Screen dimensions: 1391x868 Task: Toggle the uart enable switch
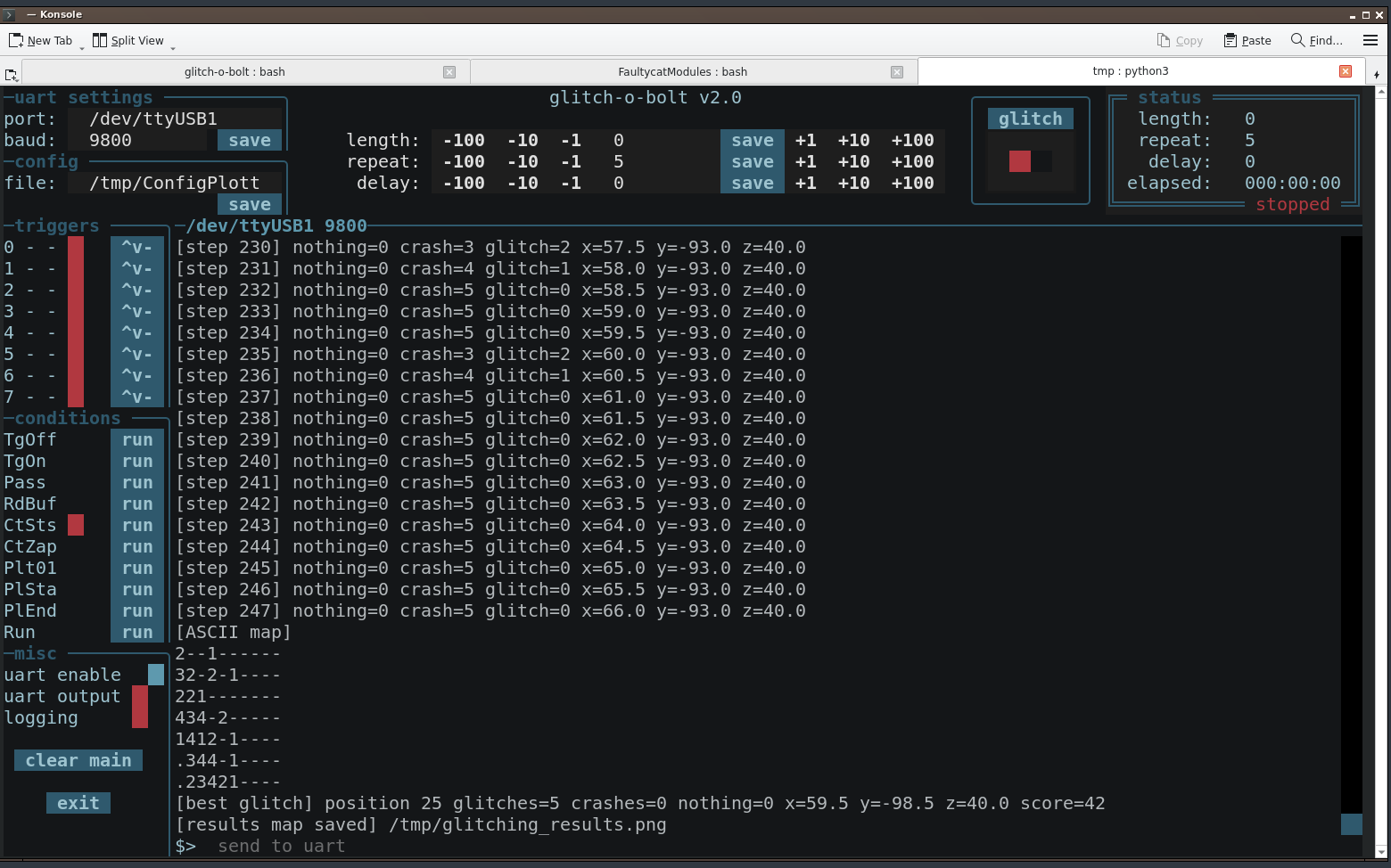tap(155, 675)
